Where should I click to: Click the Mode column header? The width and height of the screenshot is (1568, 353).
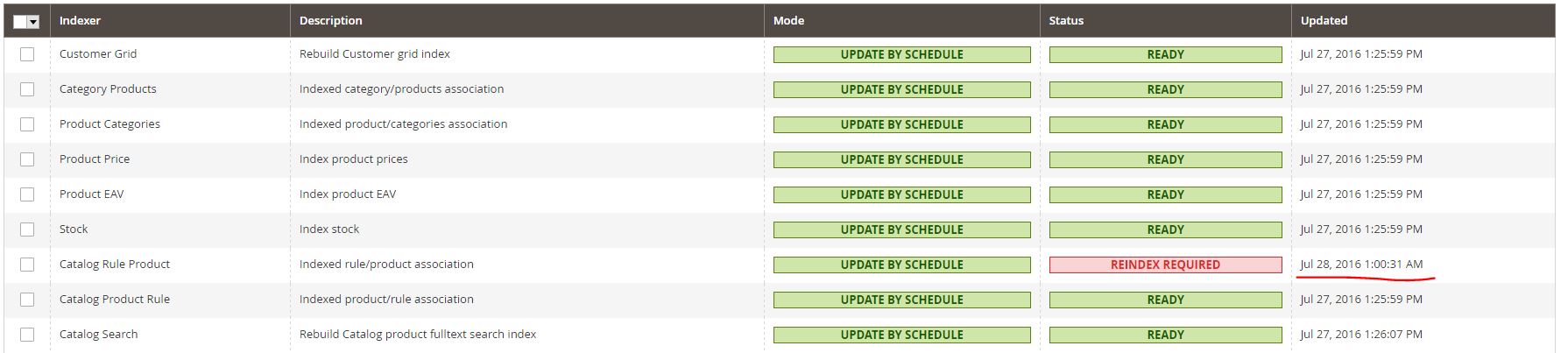click(x=788, y=20)
